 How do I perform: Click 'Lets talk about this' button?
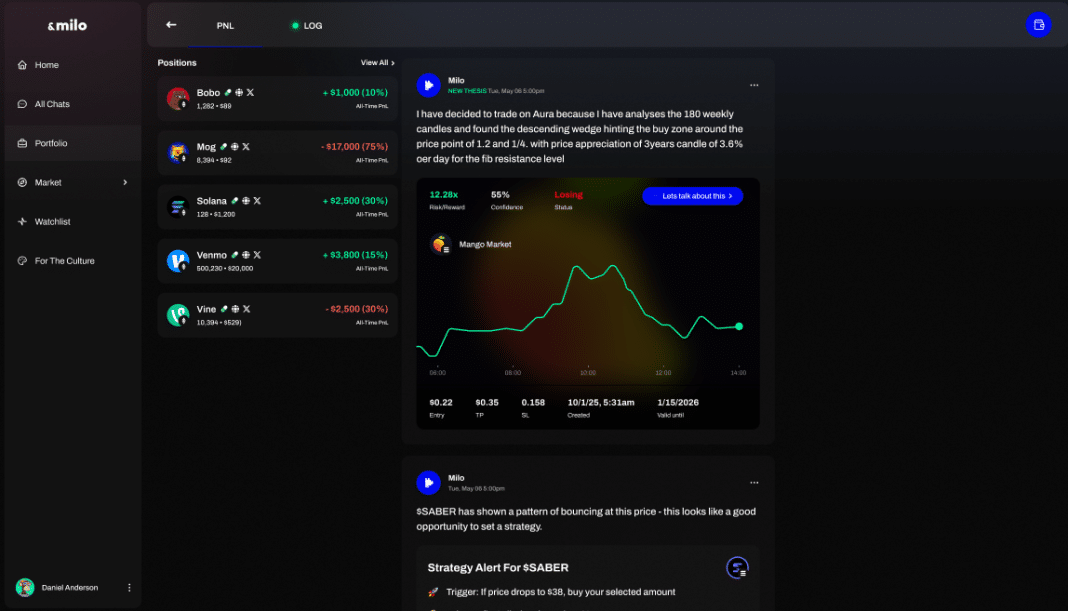click(x=692, y=196)
